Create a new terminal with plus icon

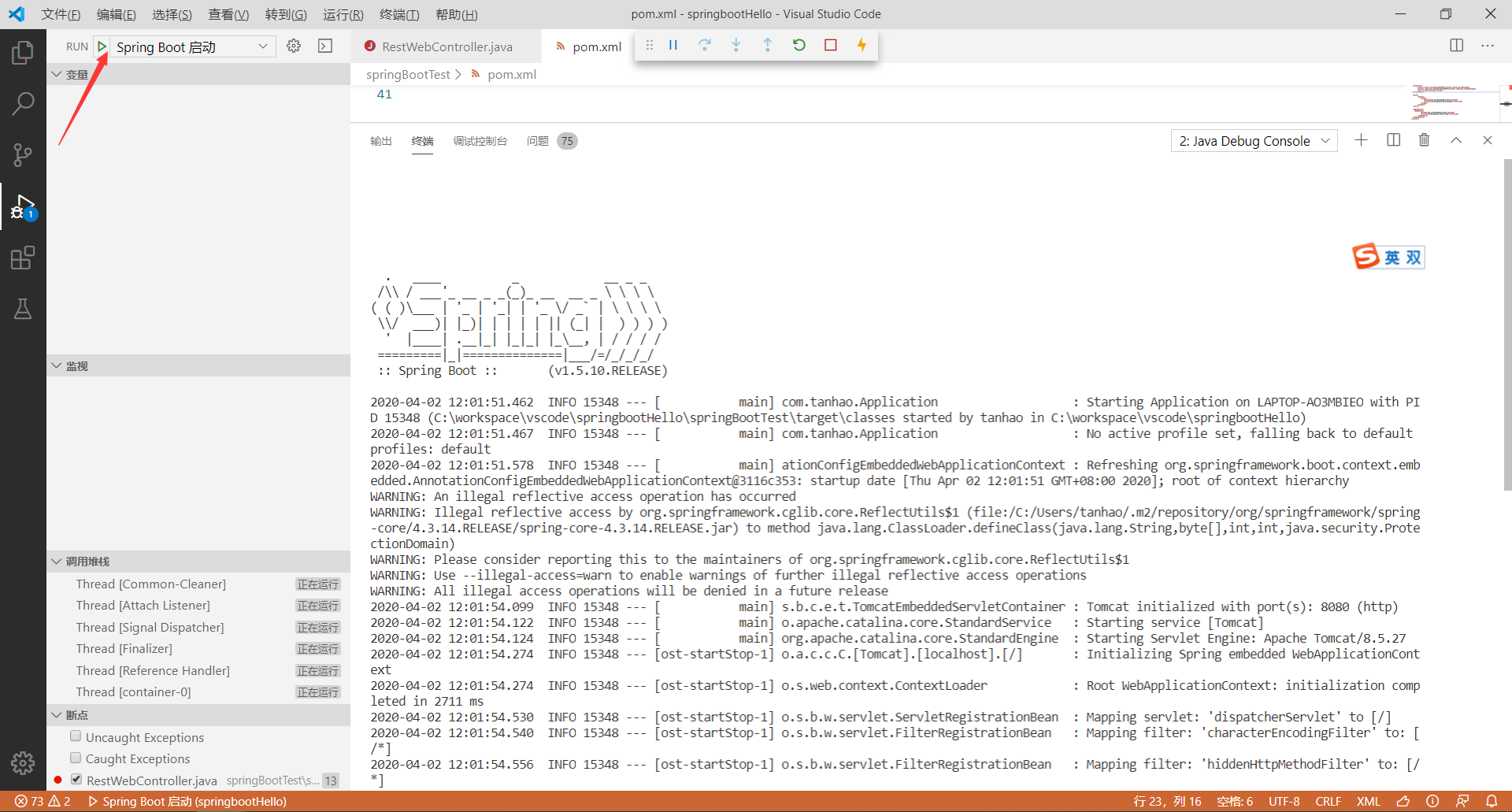tap(1361, 140)
